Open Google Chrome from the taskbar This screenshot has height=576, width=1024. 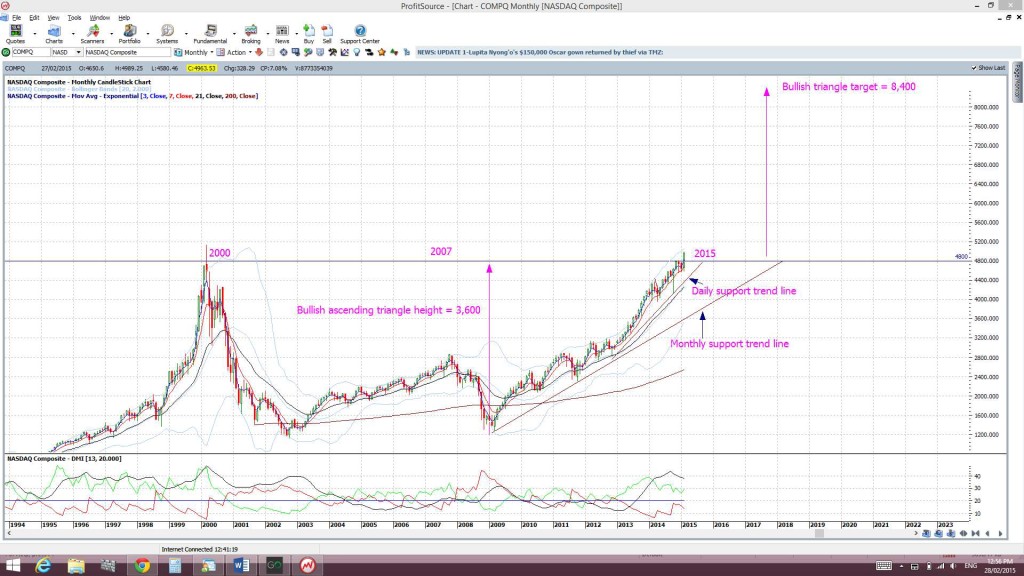click(142, 566)
